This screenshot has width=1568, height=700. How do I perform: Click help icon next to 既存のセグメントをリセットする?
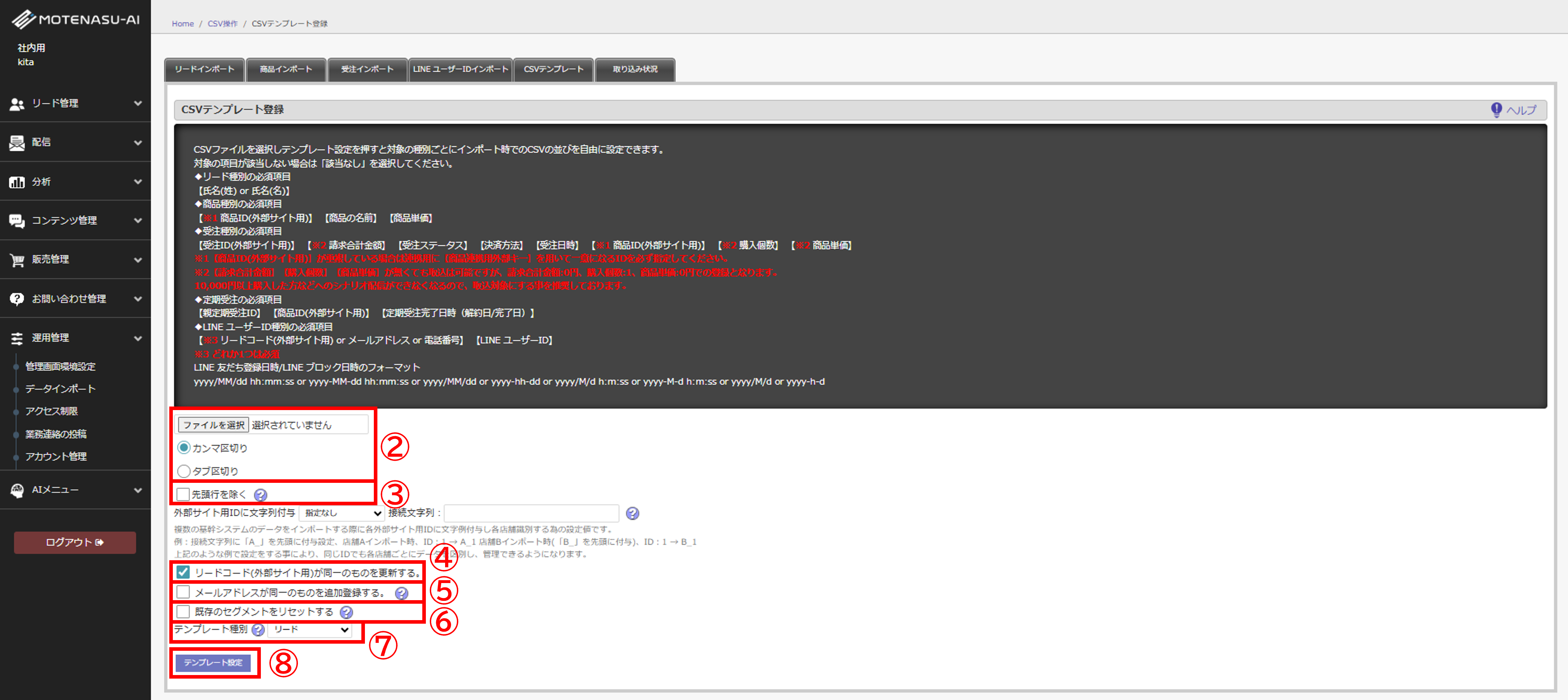[x=346, y=612]
